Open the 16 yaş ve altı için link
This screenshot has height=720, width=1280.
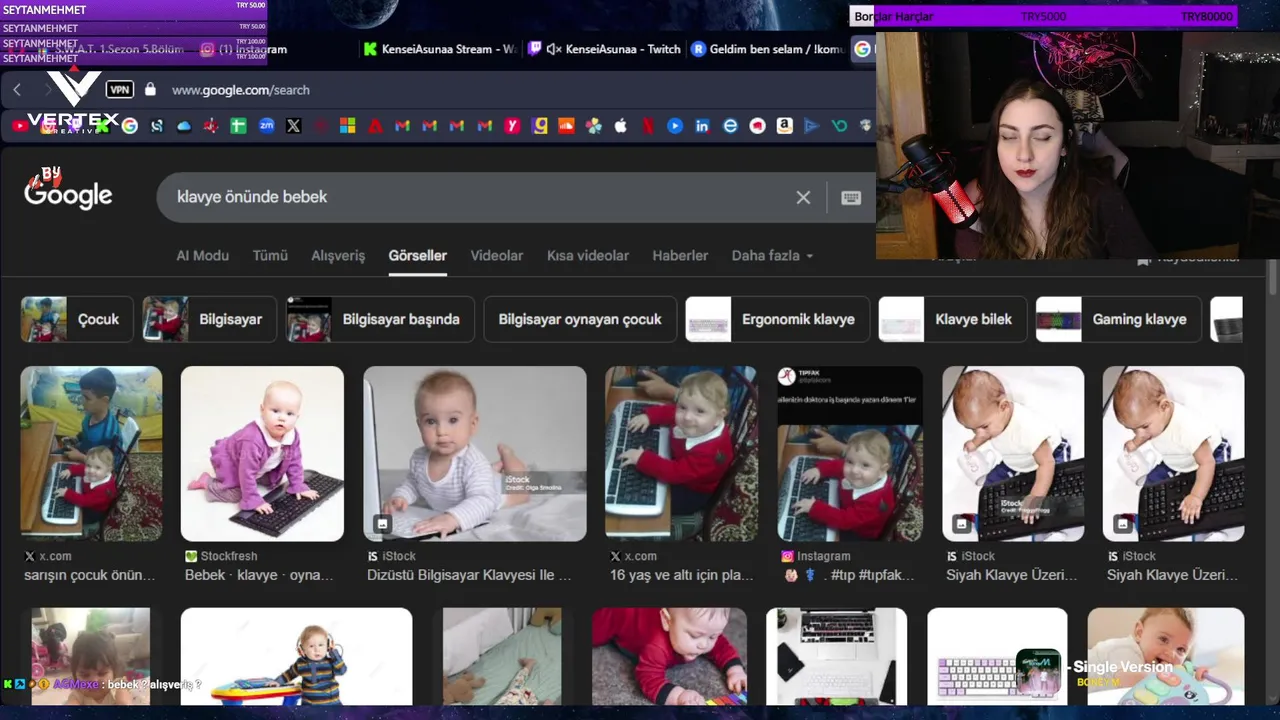(x=682, y=575)
